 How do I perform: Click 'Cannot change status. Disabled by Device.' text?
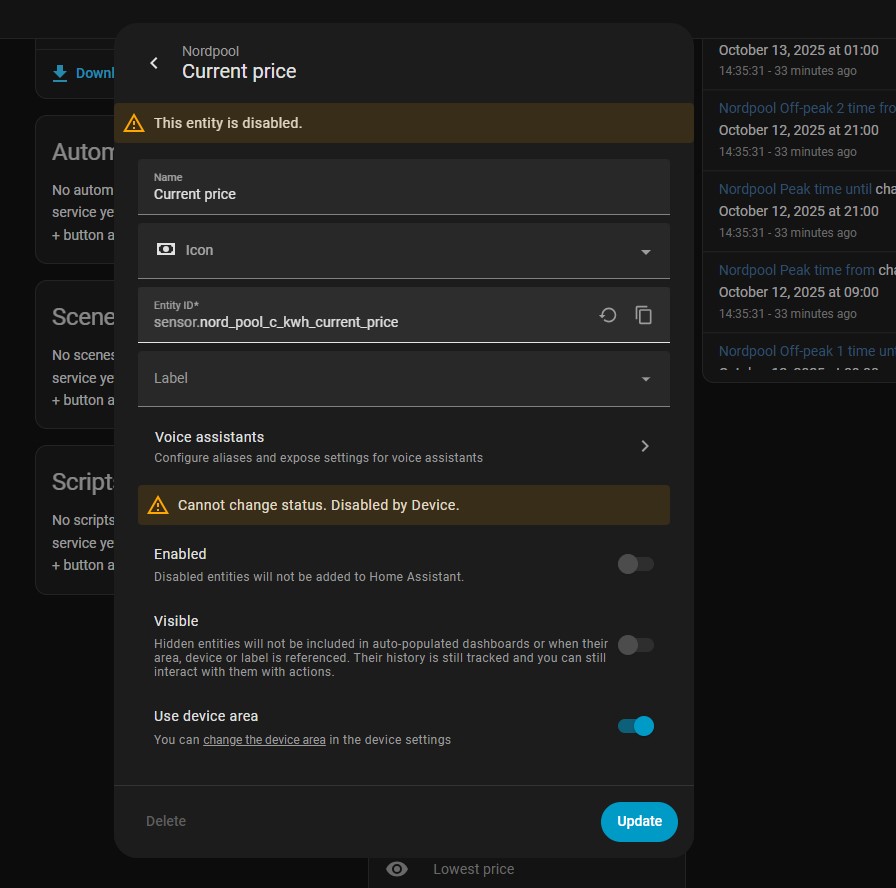[318, 505]
